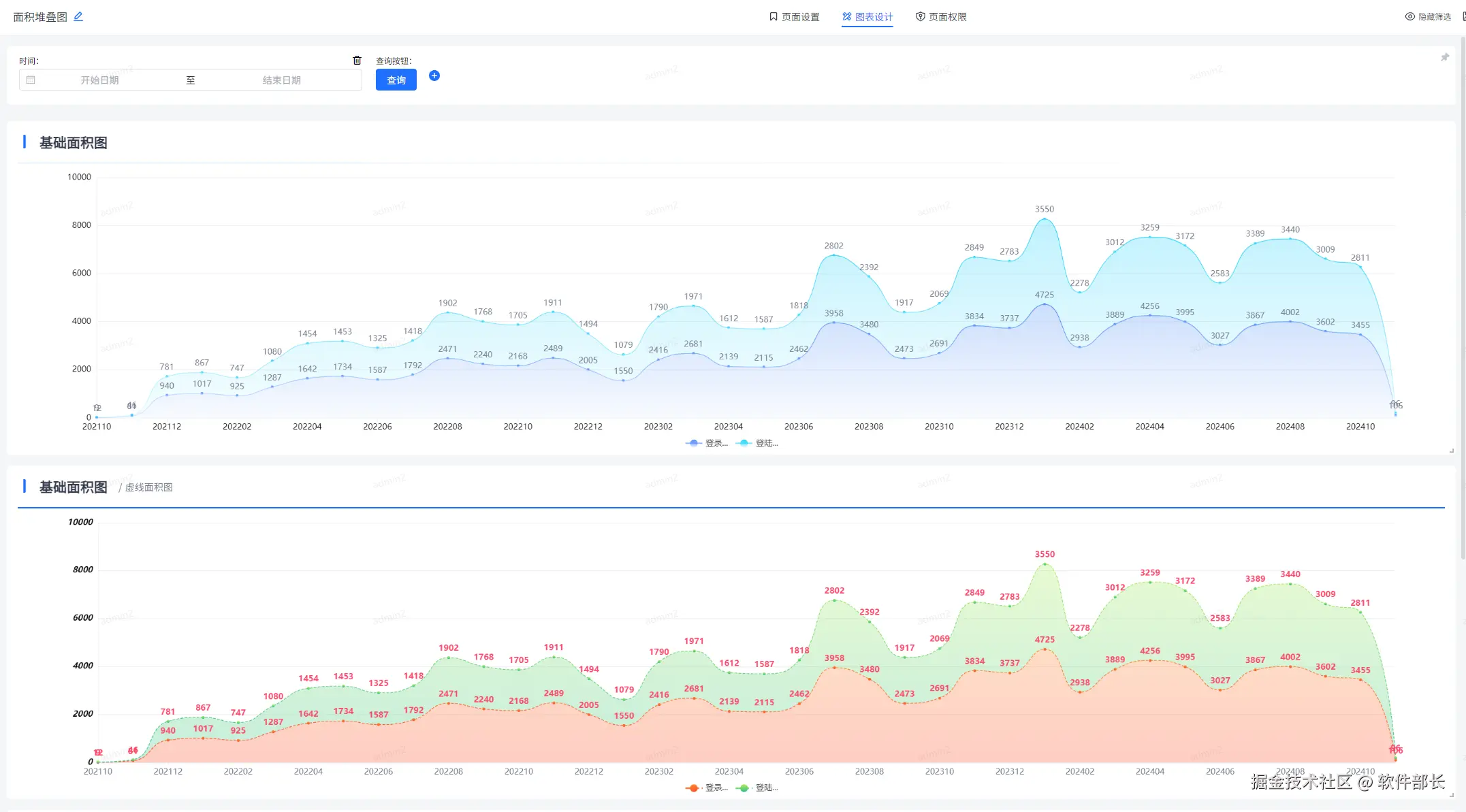Click the pin icon on the filter panel

click(x=1445, y=58)
